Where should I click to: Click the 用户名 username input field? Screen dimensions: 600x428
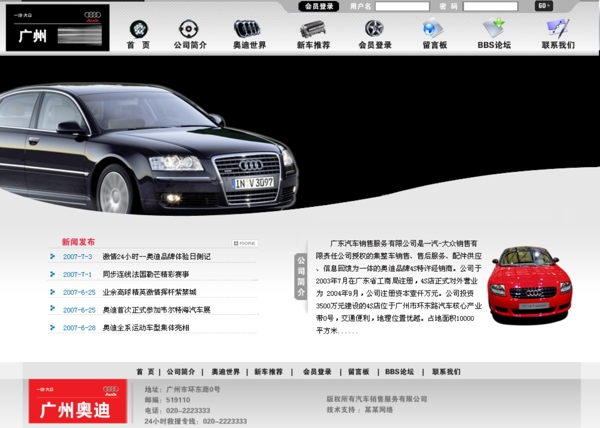click(402, 6)
